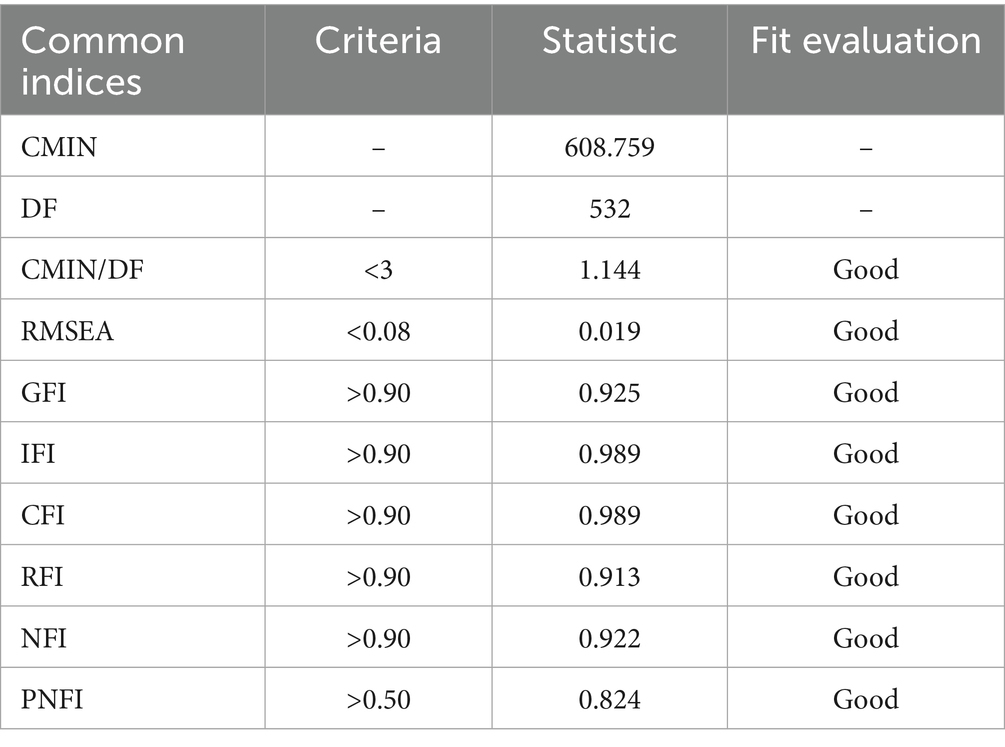Select the RMSEA row label
Screen dimensions: 1005x747
[x=67, y=331]
